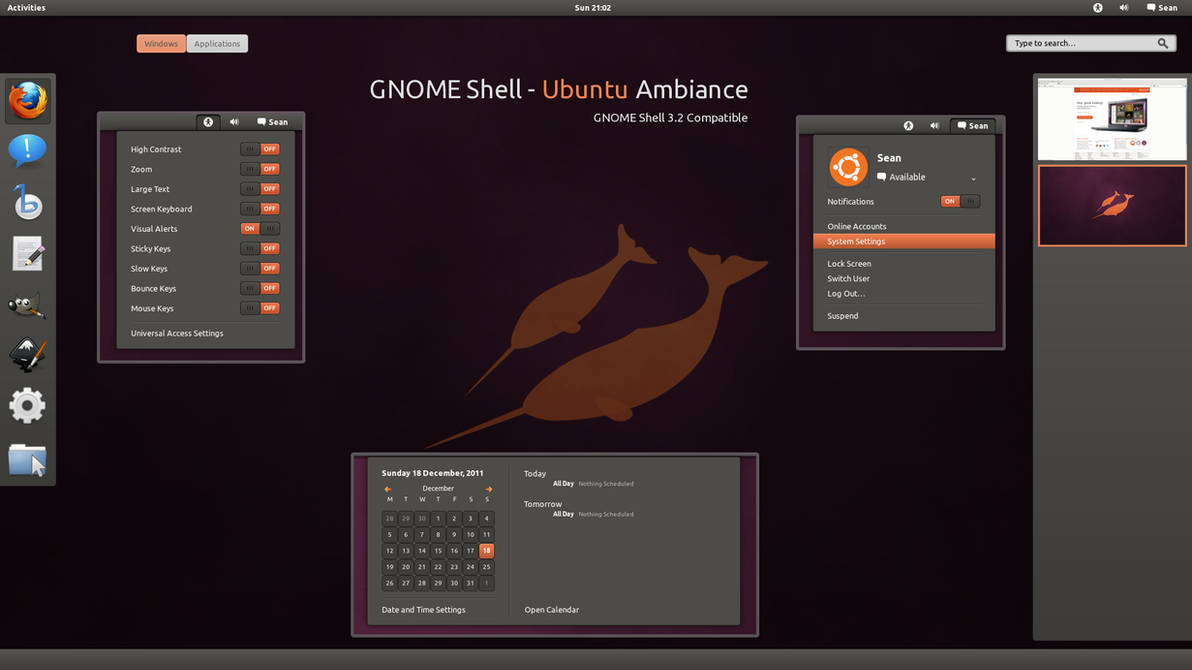Select December 1 in calendar
The height and width of the screenshot is (670, 1192).
(x=438, y=519)
